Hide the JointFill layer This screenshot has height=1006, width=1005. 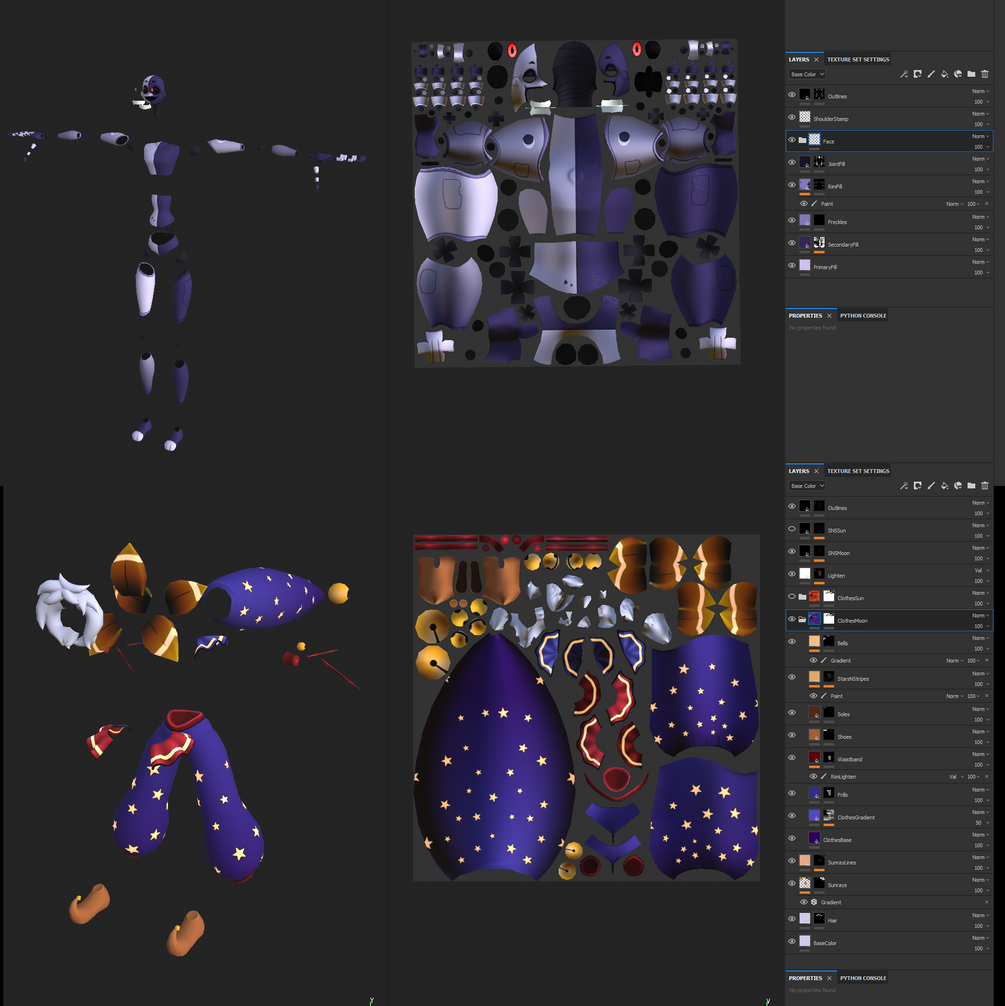click(x=792, y=162)
